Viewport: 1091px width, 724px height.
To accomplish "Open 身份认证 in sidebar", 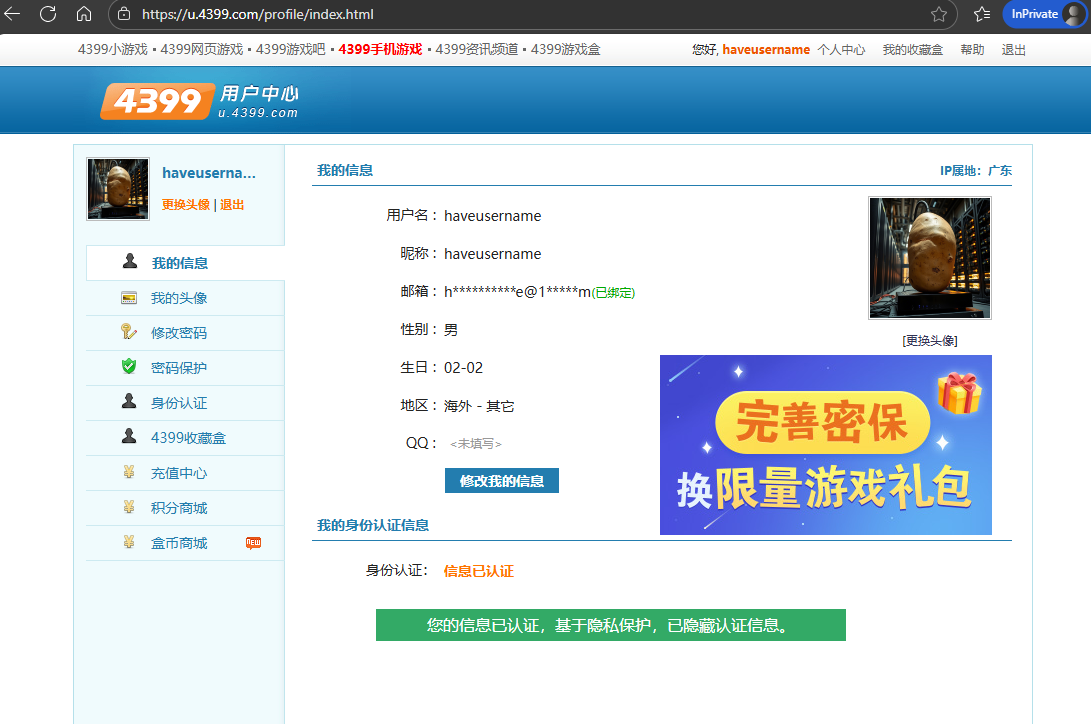I will pyautogui.click(x=179, y=403).
